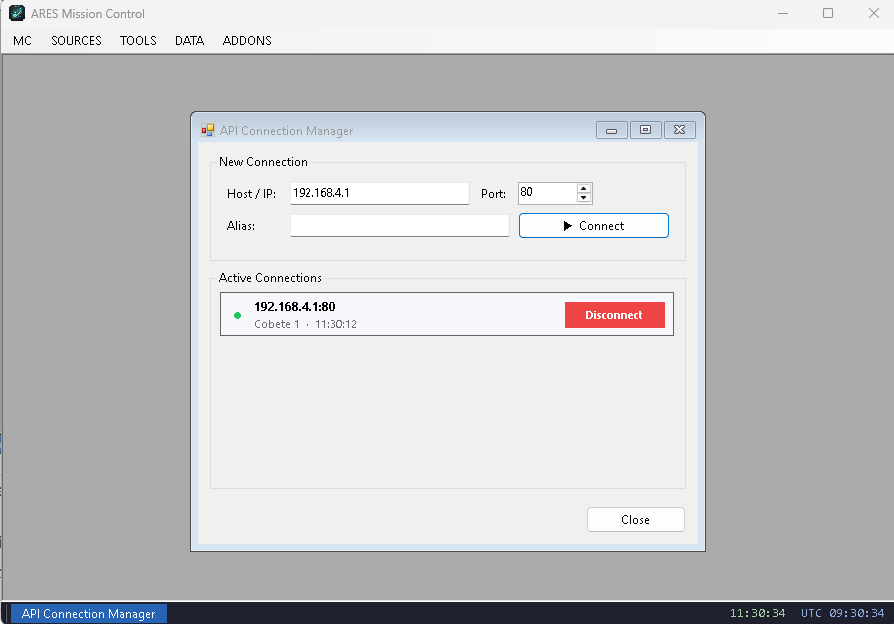Image resolution: width=894 pixels, height=624 pixels.
Task: Click the Cobete 1 alias text
Action: tap(277, 324)
